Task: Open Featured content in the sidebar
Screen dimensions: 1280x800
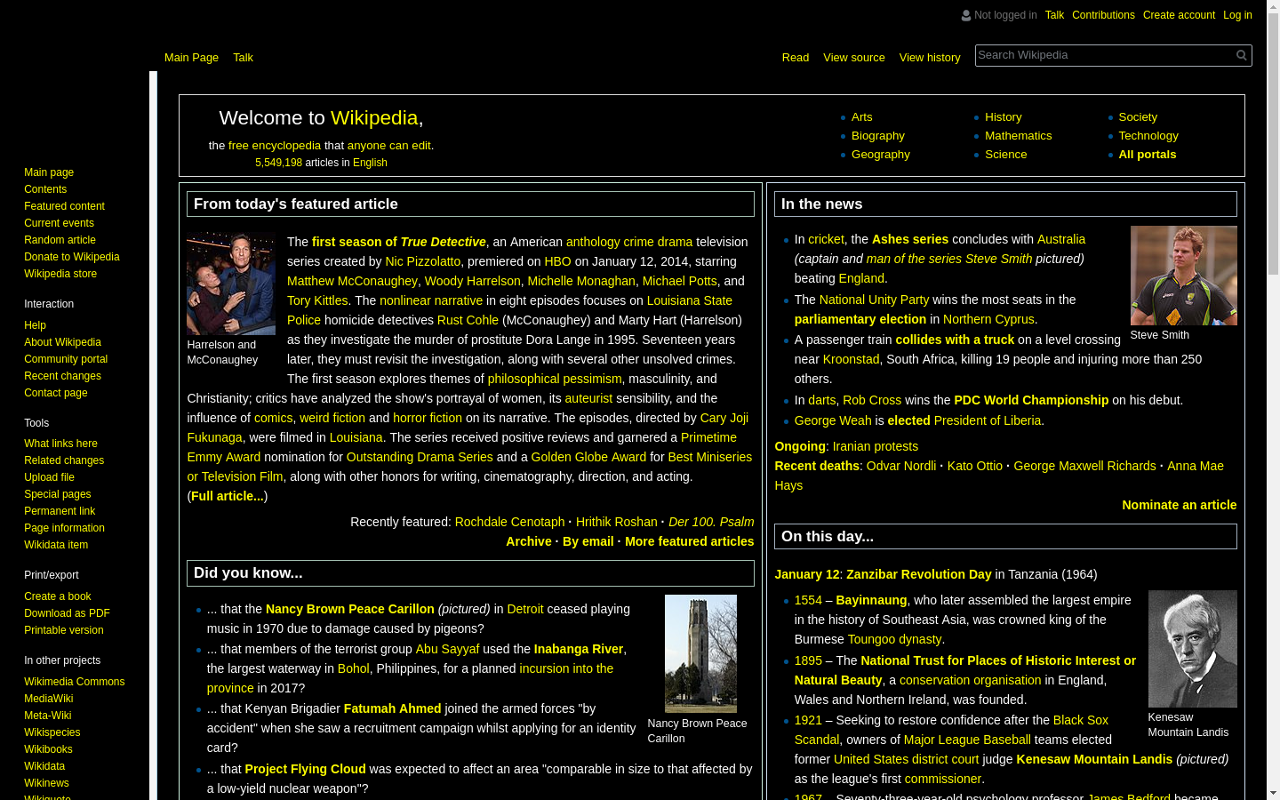Action: coord(64,206)
